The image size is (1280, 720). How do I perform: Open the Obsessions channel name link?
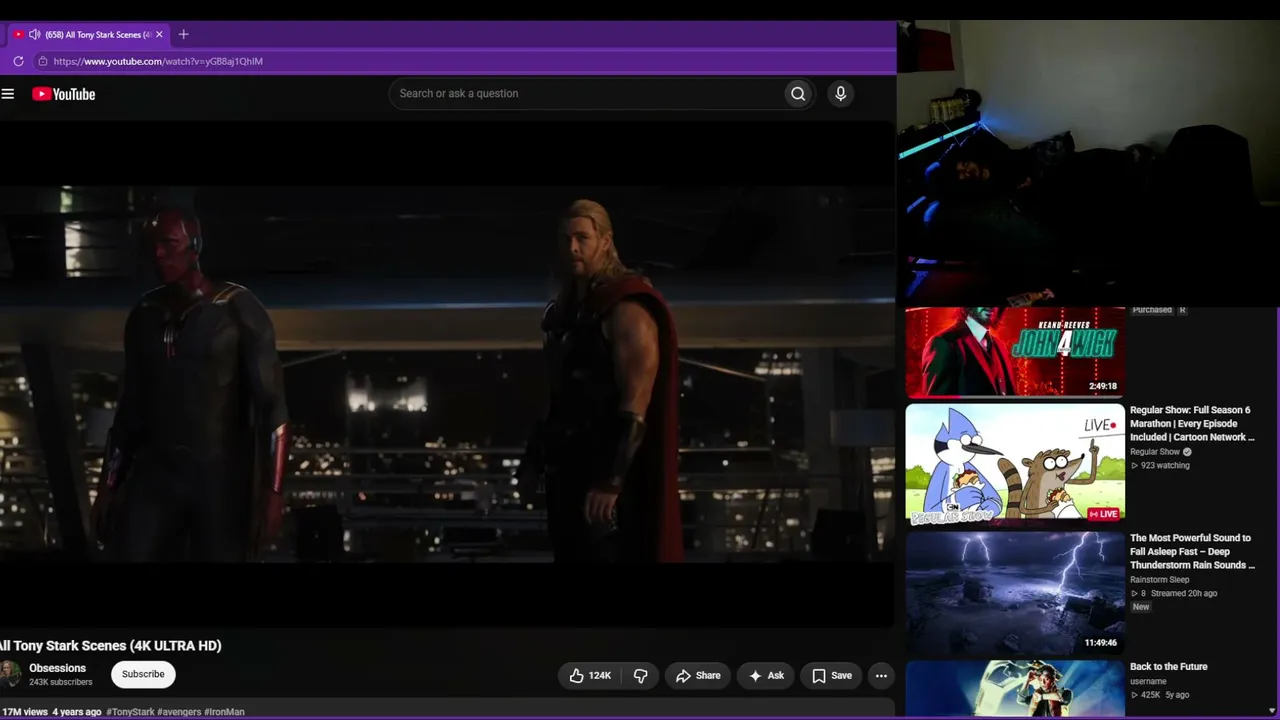(57, 668)
